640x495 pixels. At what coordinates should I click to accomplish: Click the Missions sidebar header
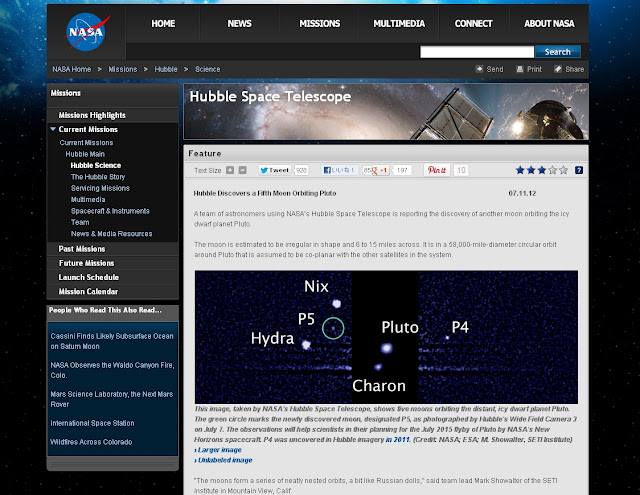(x=65, y=93)
